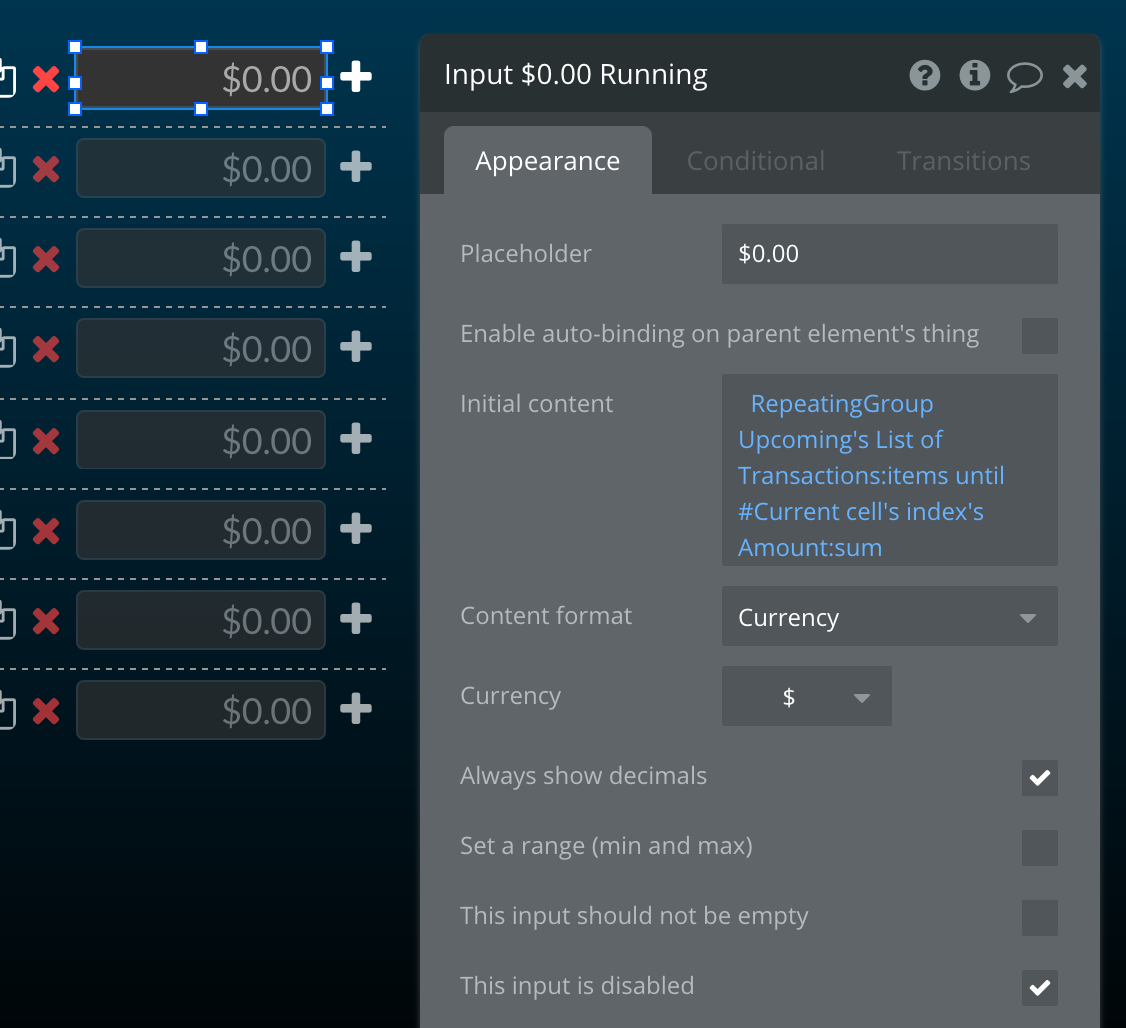Screen dimensions: 1126x1028
Task: Check This input should not be empty
Action: pyautogui.click(x=1039, y=917)
